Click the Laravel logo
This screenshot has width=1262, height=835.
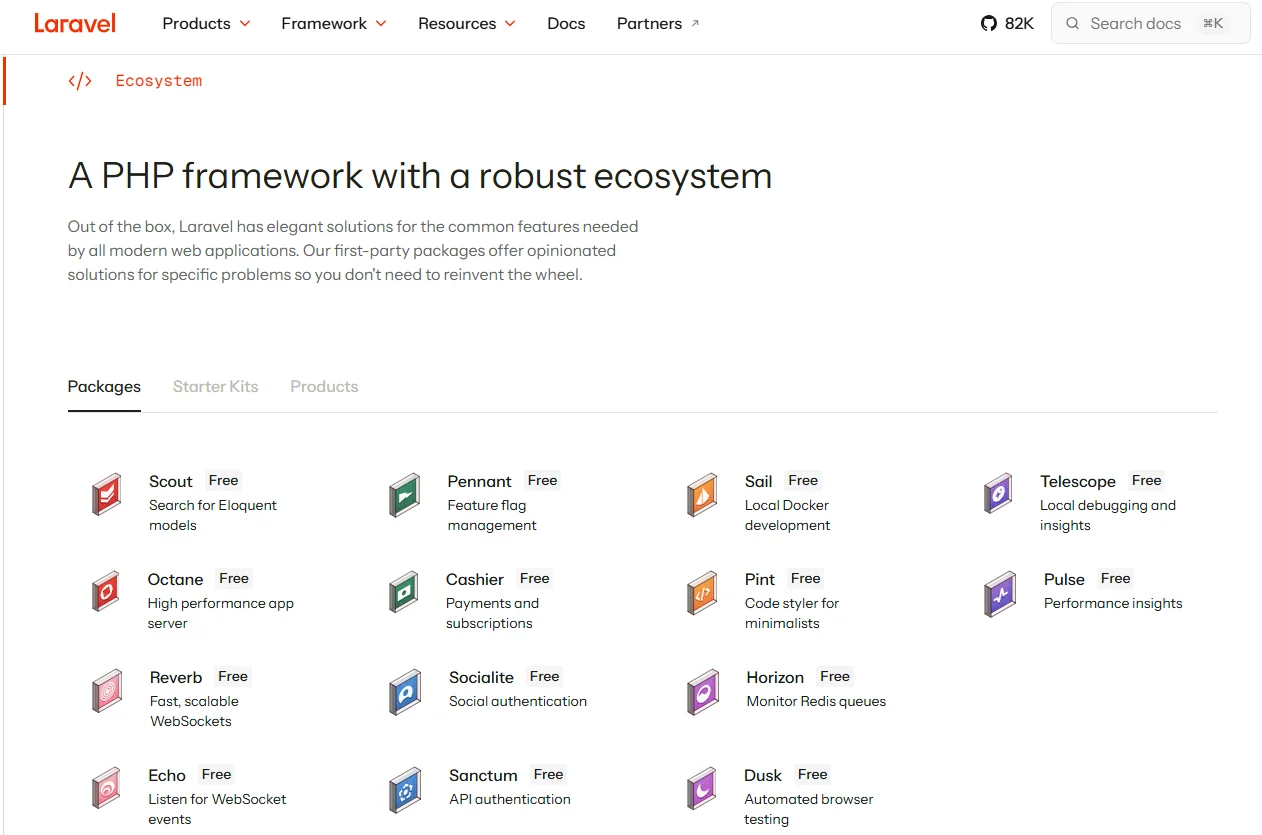(x=75, y=23)
